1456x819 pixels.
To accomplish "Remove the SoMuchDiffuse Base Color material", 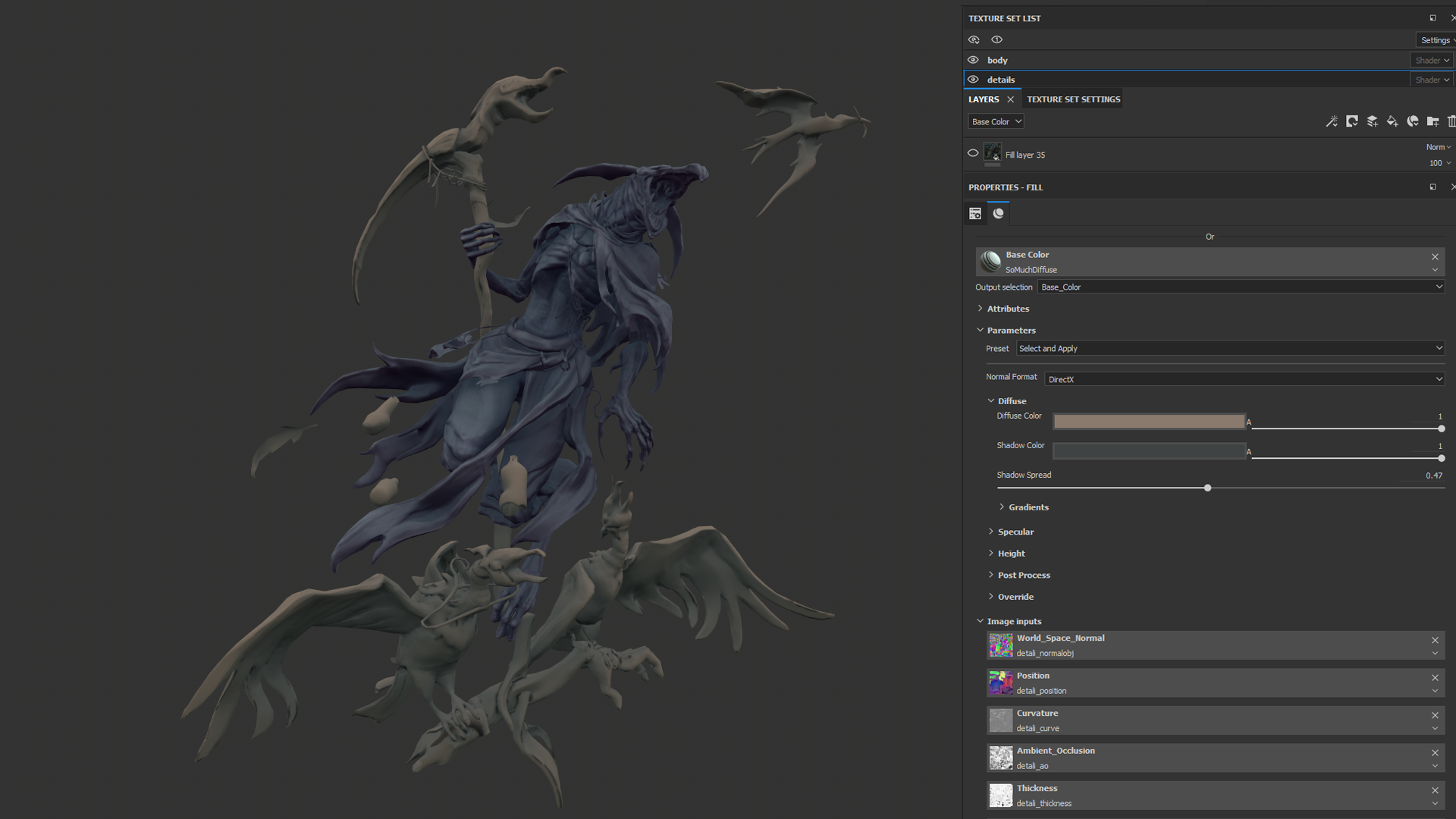I will point(1435,256).
